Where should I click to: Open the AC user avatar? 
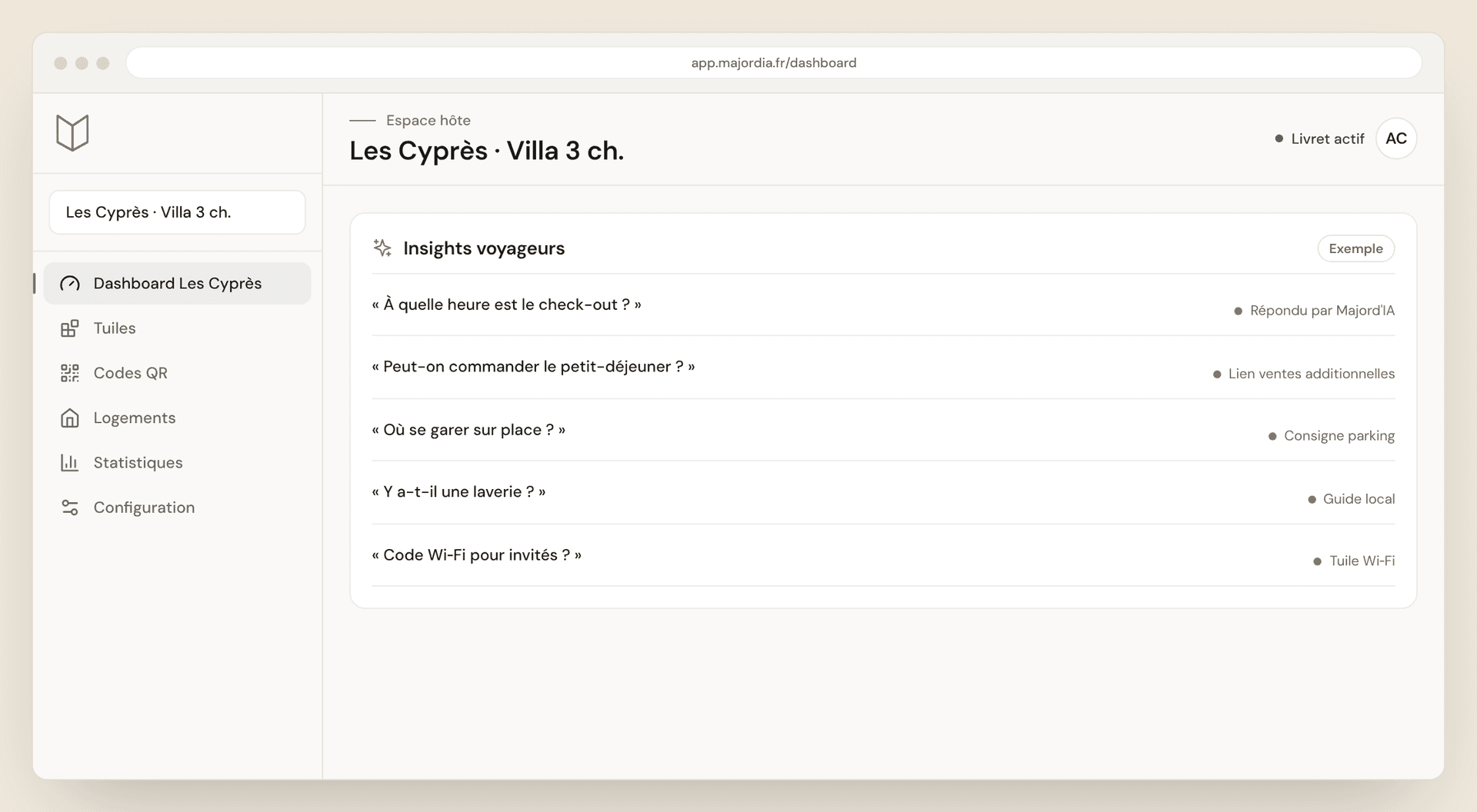click(x=1396, y=138)
